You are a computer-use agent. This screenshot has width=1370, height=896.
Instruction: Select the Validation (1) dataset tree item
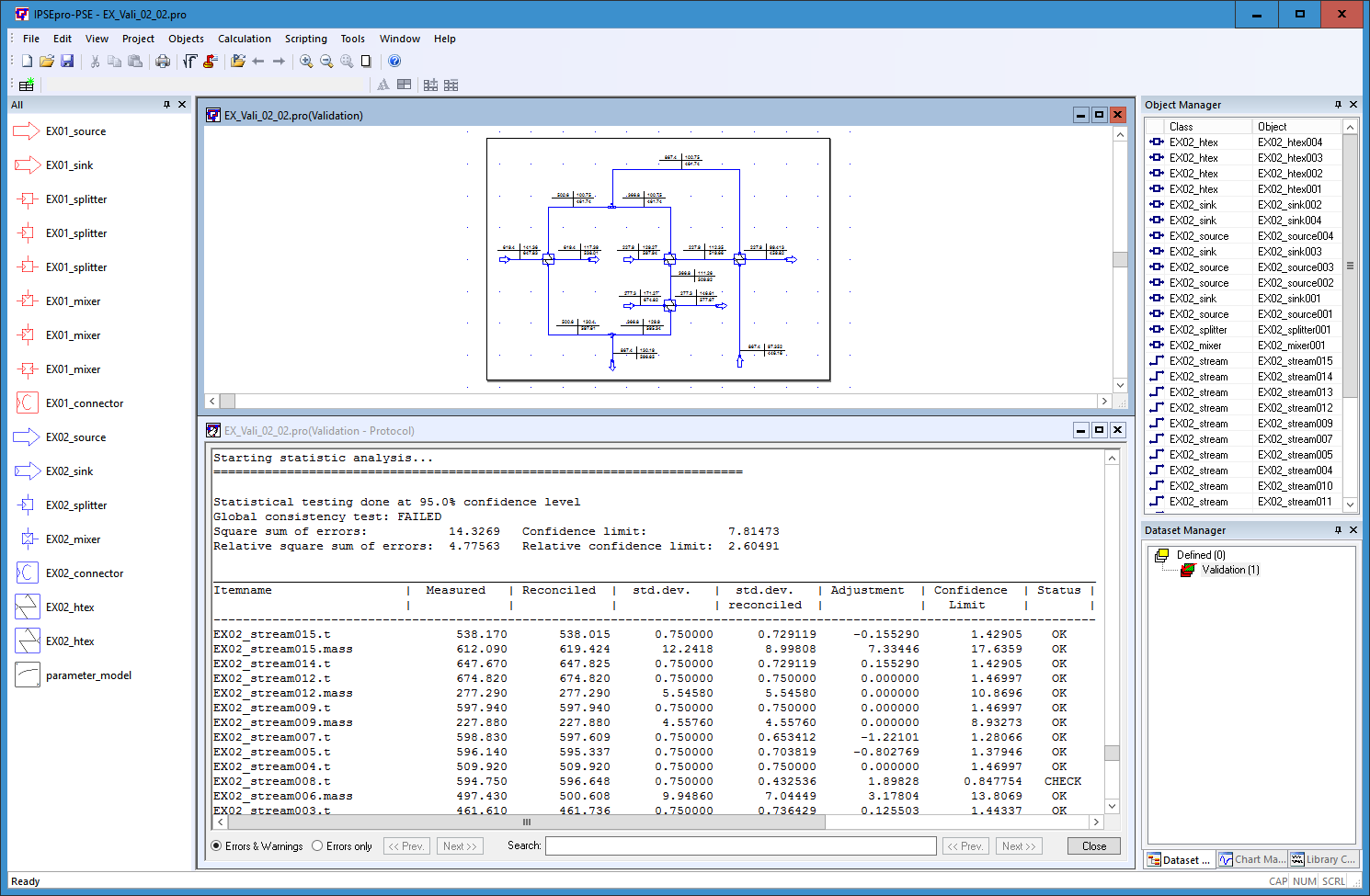(x=1230, y=570)
